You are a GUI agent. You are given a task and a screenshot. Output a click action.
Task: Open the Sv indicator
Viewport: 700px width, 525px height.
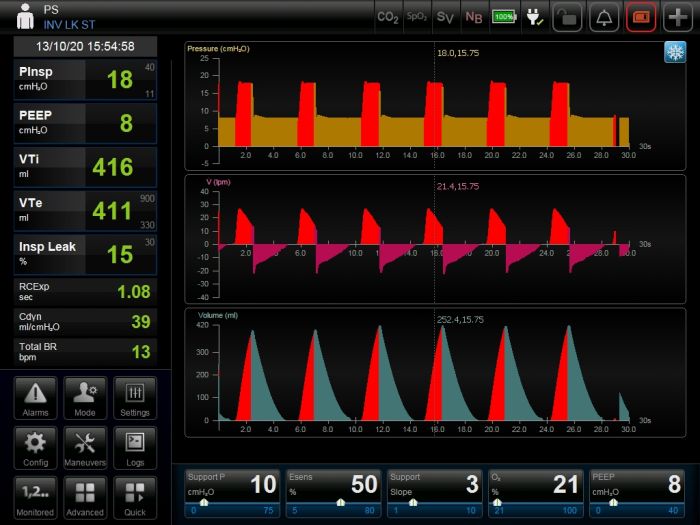tap(445, 17)
